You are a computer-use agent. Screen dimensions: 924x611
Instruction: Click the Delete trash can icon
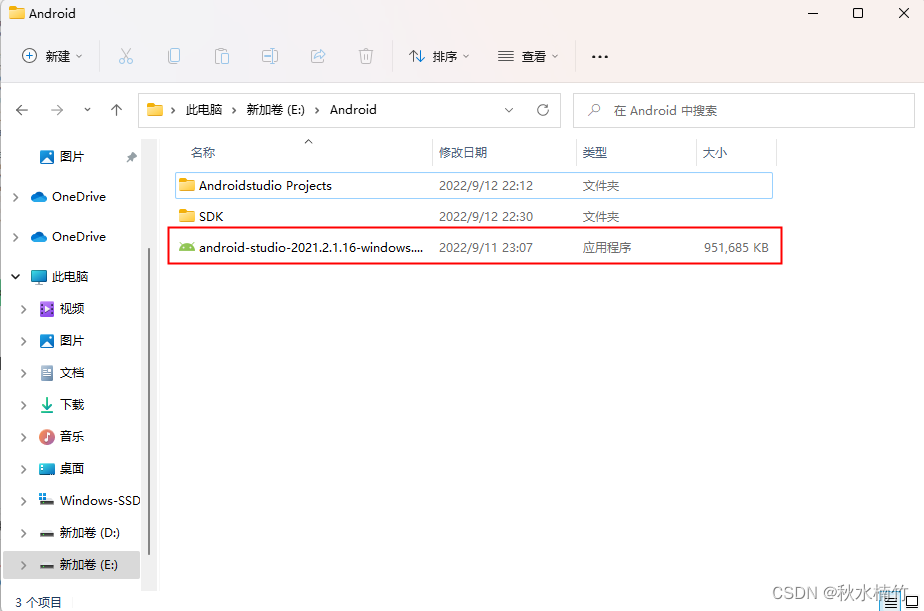(366, 57)
